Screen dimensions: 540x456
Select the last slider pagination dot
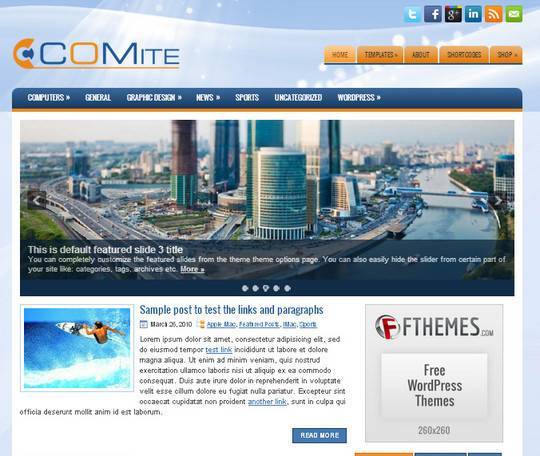(x=287, y=288)
